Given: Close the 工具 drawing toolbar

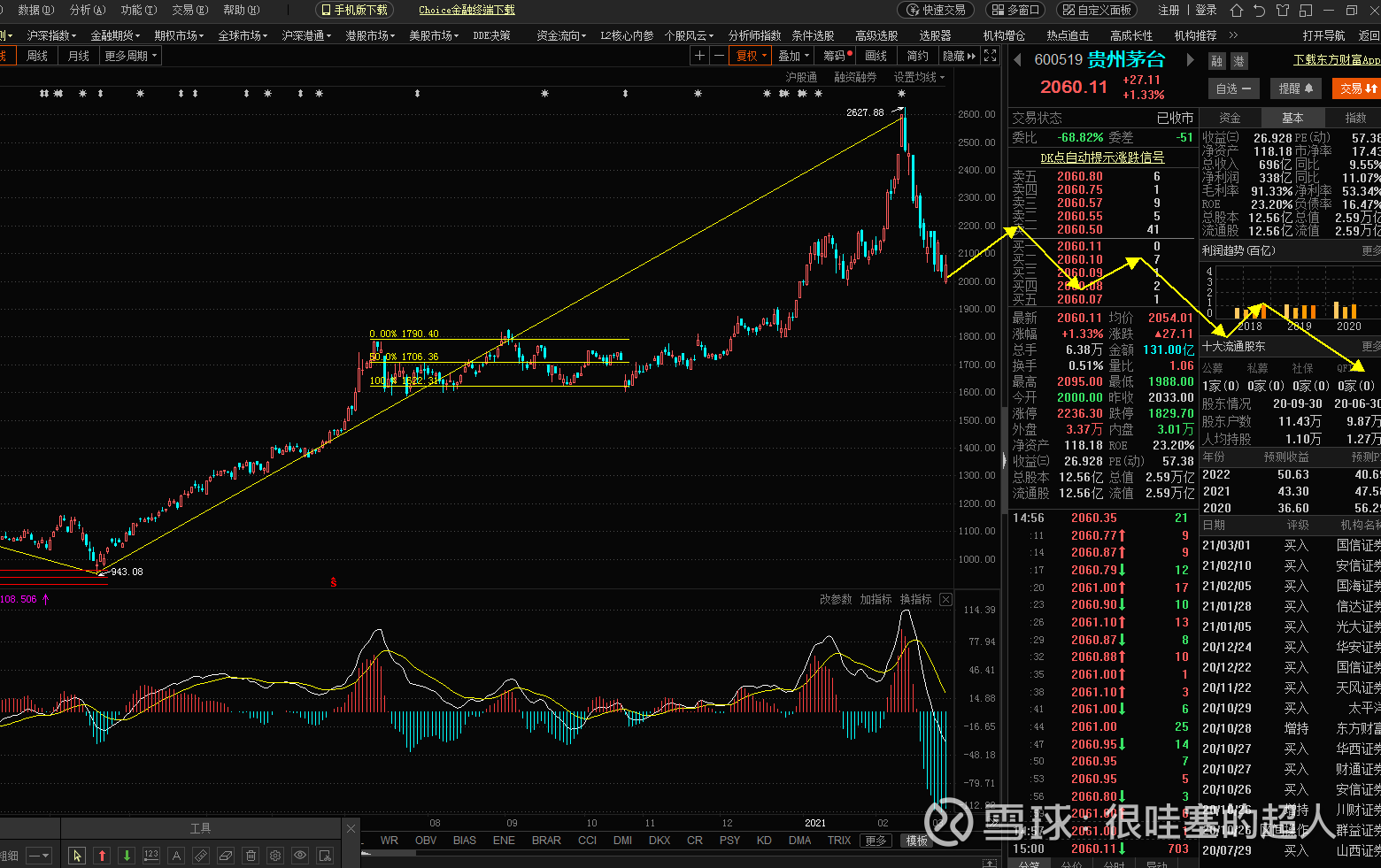Looking at the screenshot, I should [351, 828].
